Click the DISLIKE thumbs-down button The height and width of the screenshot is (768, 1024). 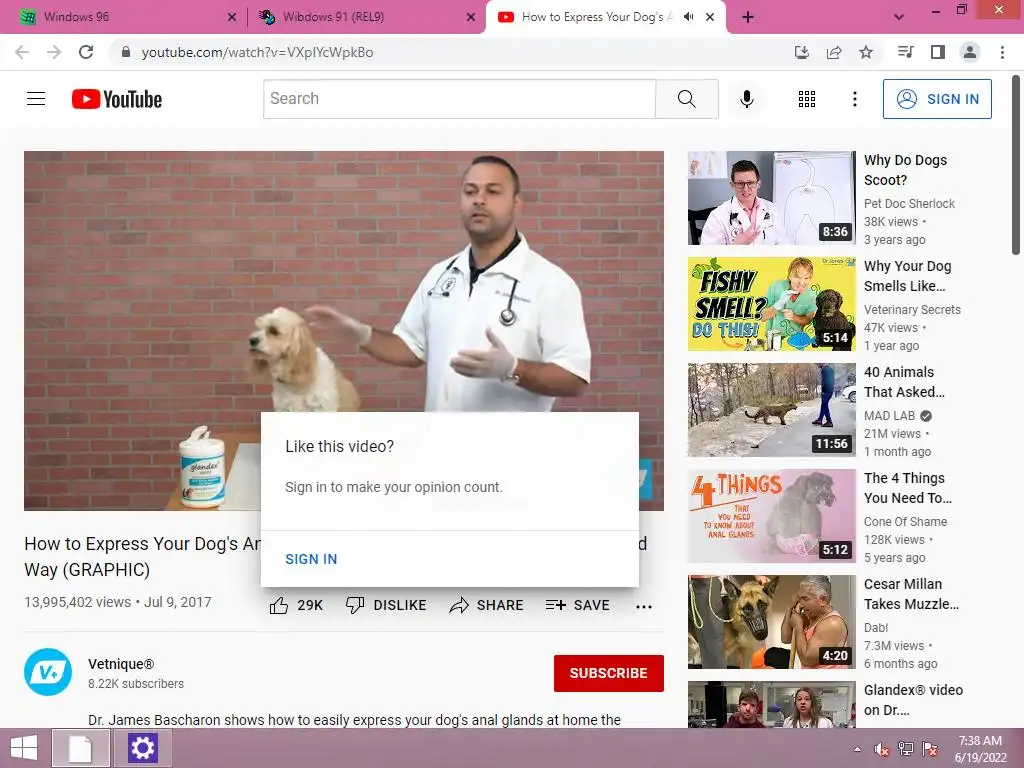(x=386, y=605)
